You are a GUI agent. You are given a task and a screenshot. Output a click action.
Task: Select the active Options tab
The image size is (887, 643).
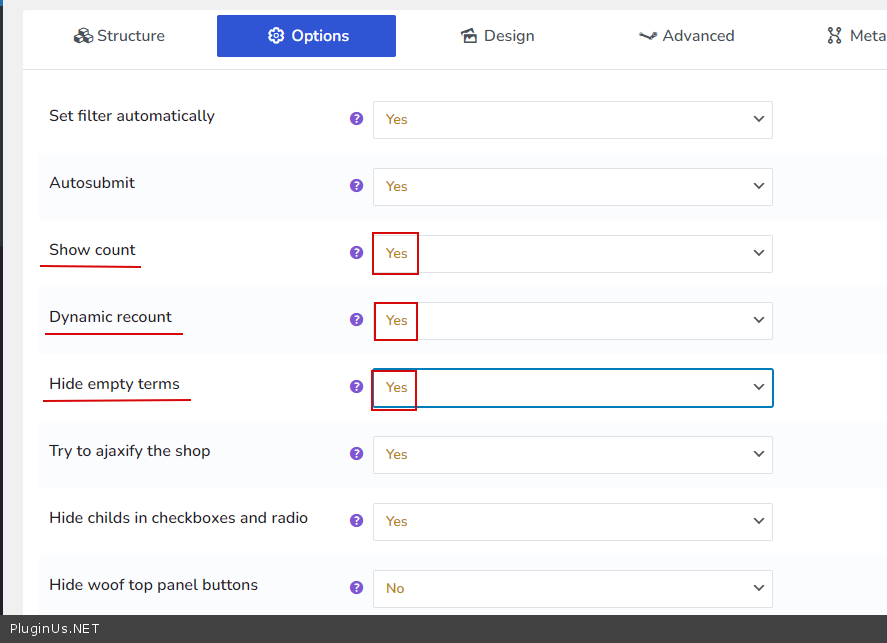coord(306,36)
